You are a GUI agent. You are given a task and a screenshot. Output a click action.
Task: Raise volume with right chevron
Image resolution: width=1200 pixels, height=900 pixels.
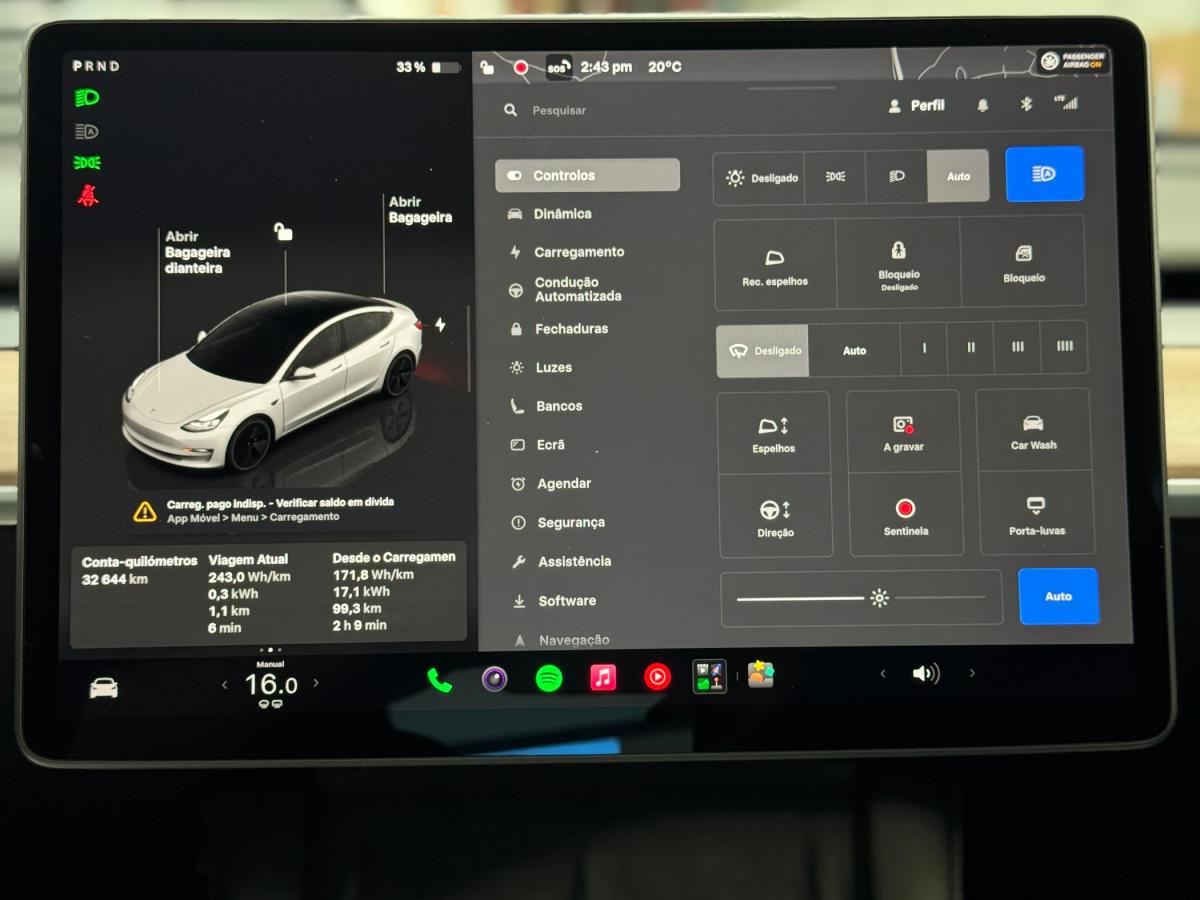tap(971, 673)
